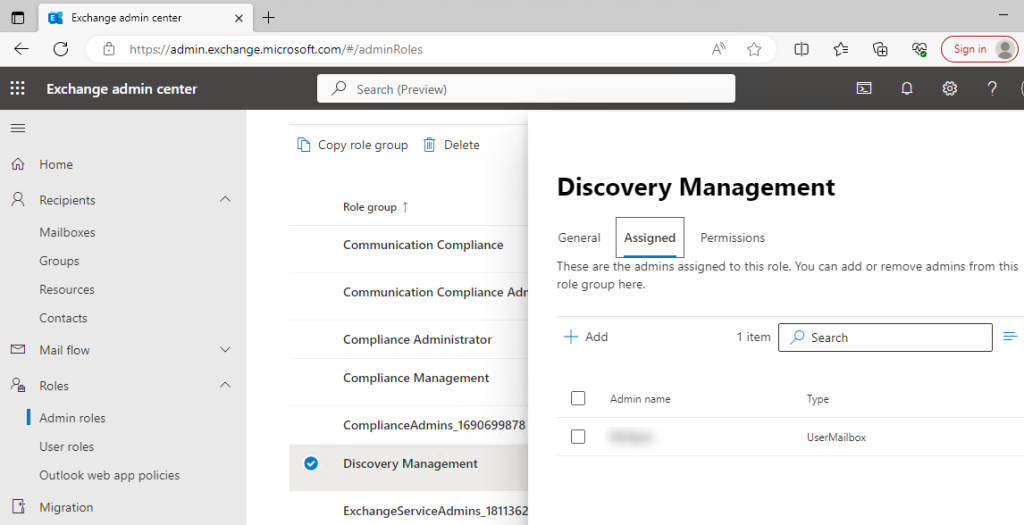
Task: Open the filter options icon beside Search
Action: click(1010, 336)
